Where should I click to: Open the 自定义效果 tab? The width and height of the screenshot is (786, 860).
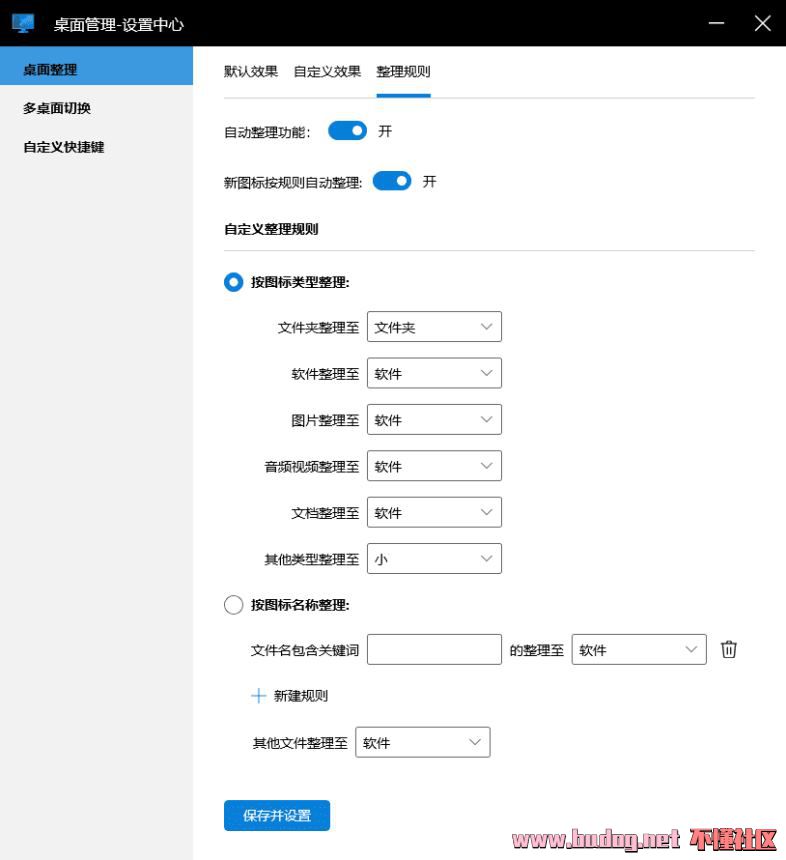pos(327,72)
